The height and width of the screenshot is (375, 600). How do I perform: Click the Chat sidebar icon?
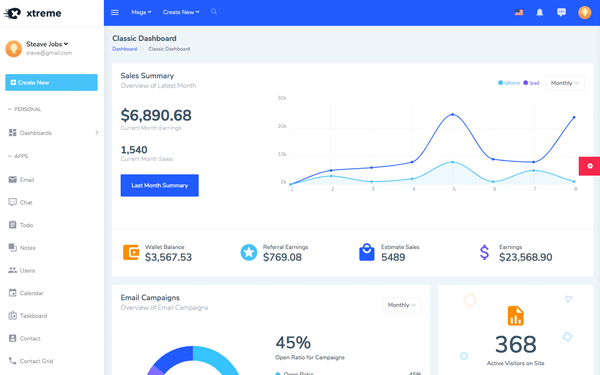point(13,202)
